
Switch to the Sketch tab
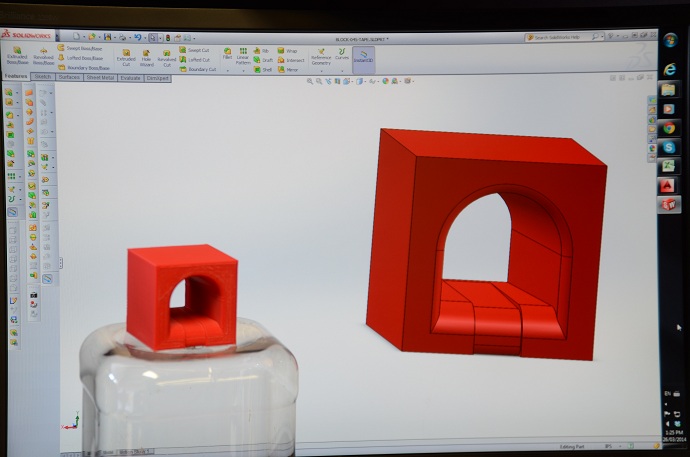click(43, 77)
